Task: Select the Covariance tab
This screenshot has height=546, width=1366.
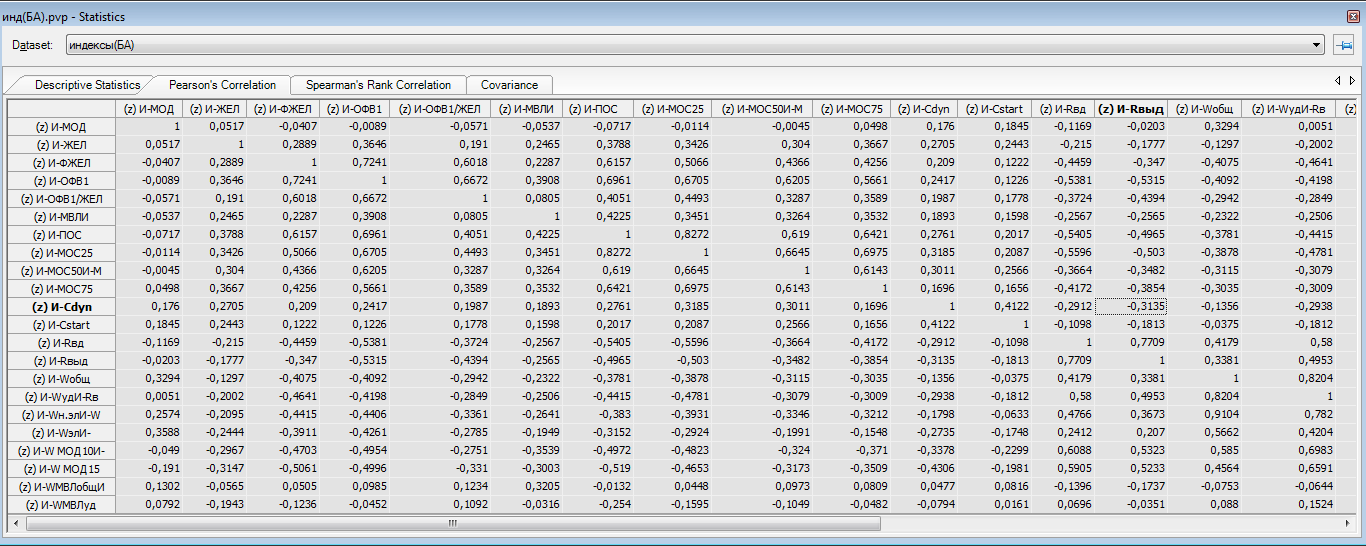Action: point(509,85)
